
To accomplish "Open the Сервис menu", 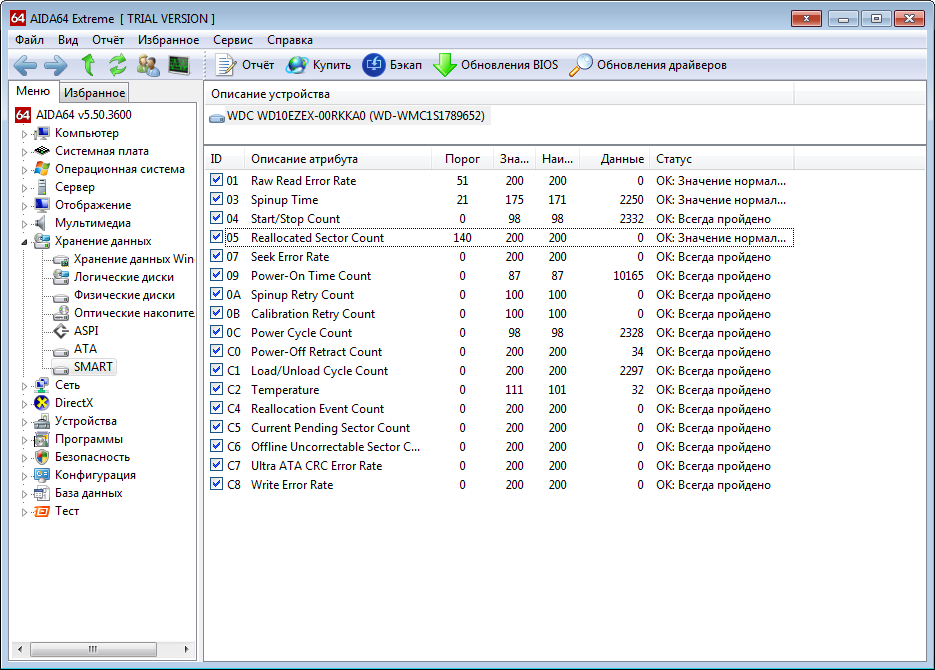I will pyautogui.click(x=233, y=40).
